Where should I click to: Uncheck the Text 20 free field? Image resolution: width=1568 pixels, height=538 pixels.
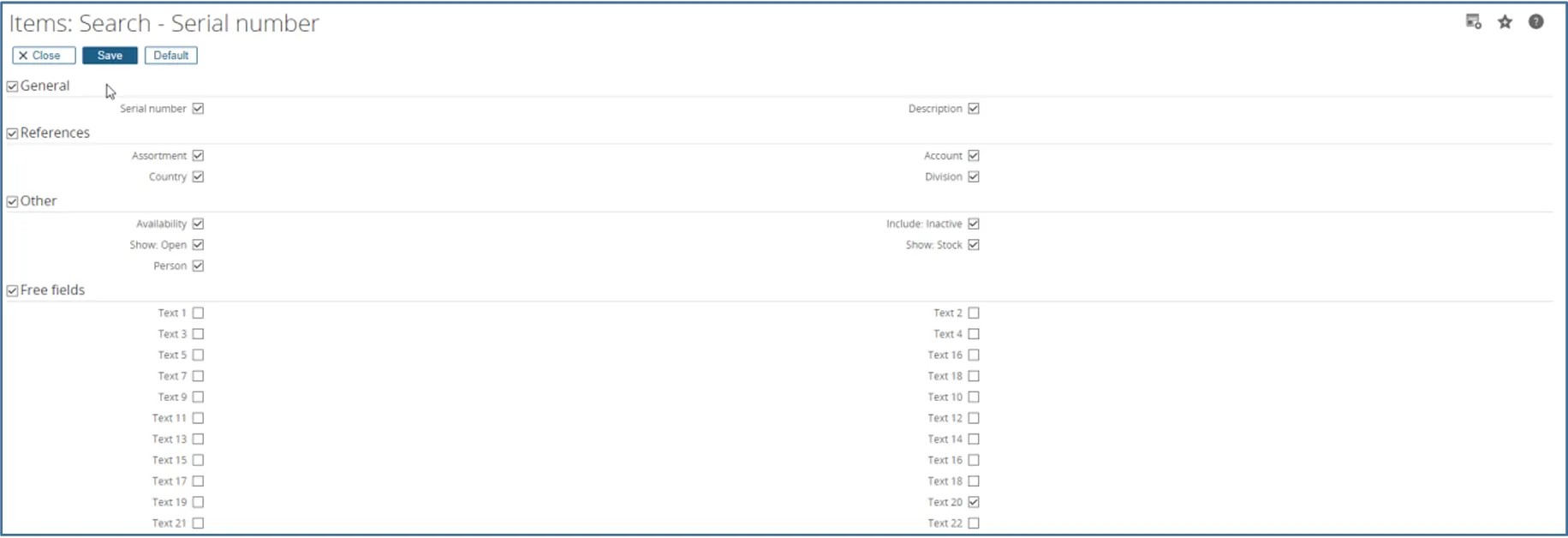tap(974, 502)
